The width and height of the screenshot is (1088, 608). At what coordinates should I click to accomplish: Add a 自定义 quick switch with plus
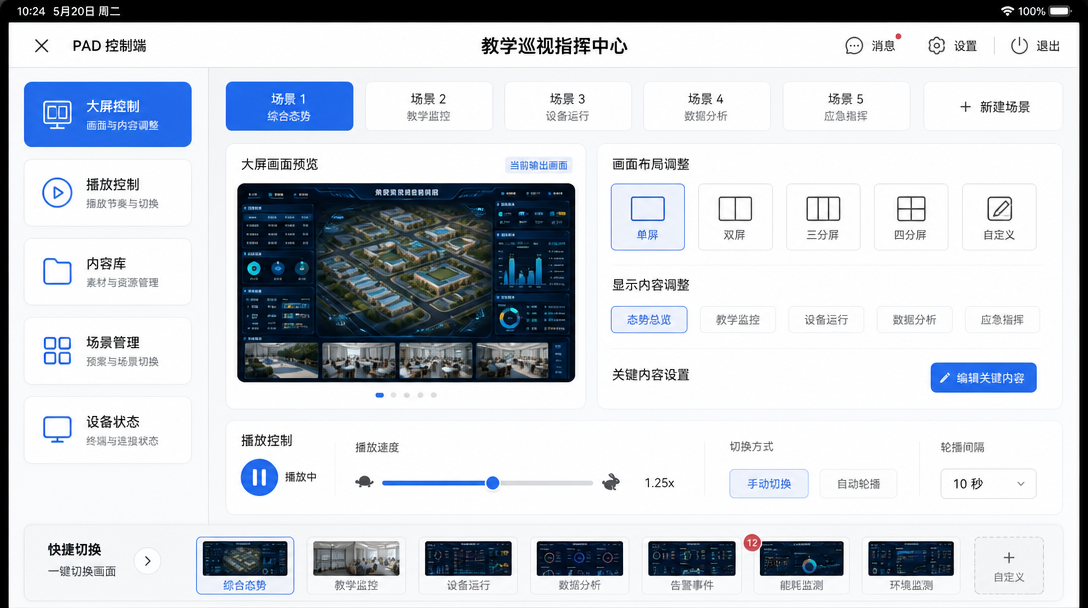pos(1009,566)
